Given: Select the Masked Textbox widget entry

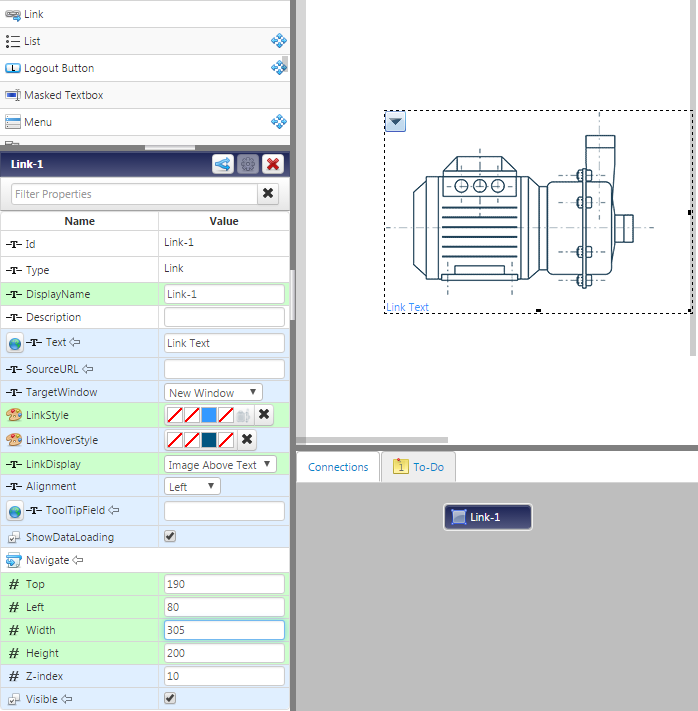Looking at the screenshot, I should coord(145,95).
